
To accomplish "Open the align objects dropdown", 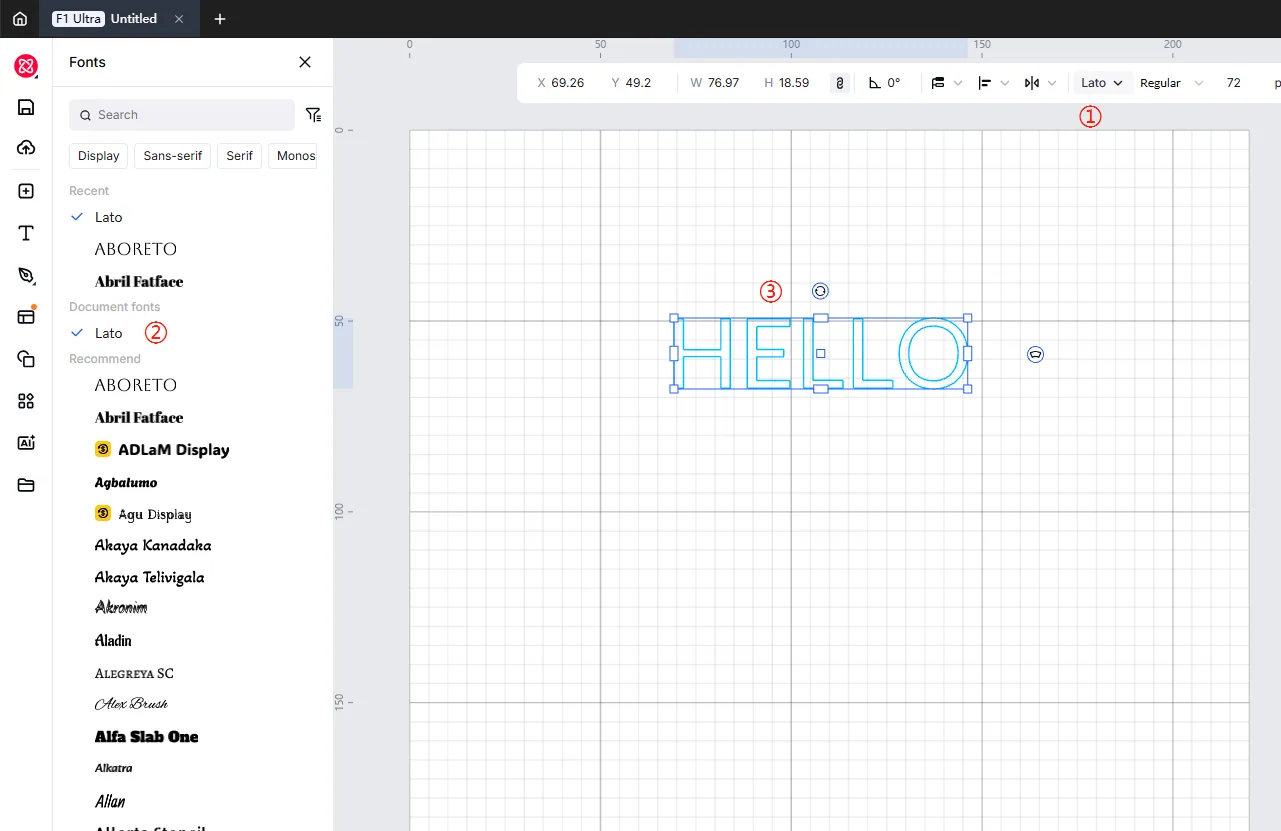I will (993, 83).
